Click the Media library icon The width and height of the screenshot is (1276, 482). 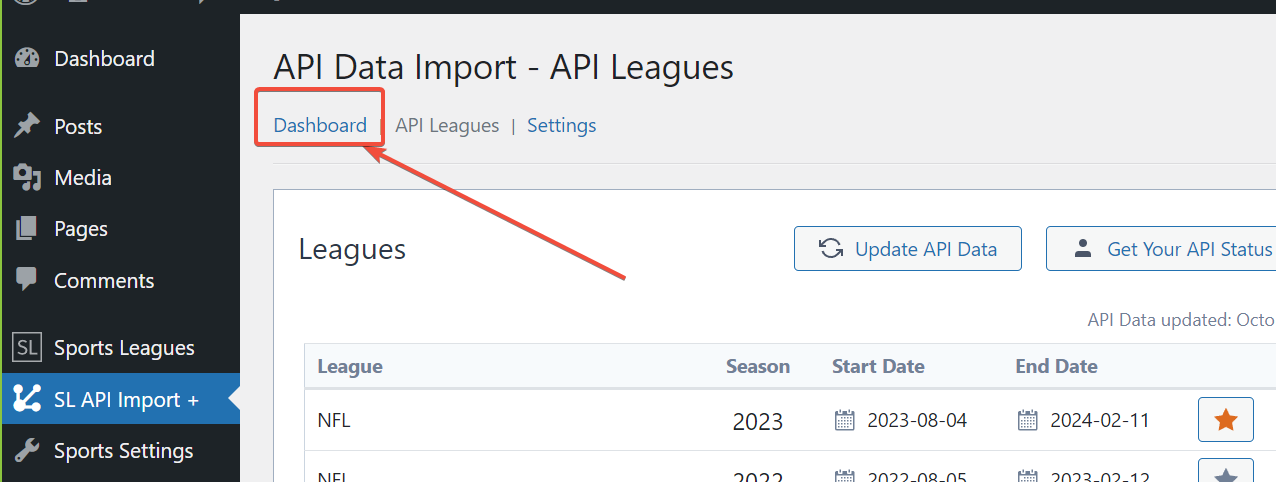click(x=27, y=178)
